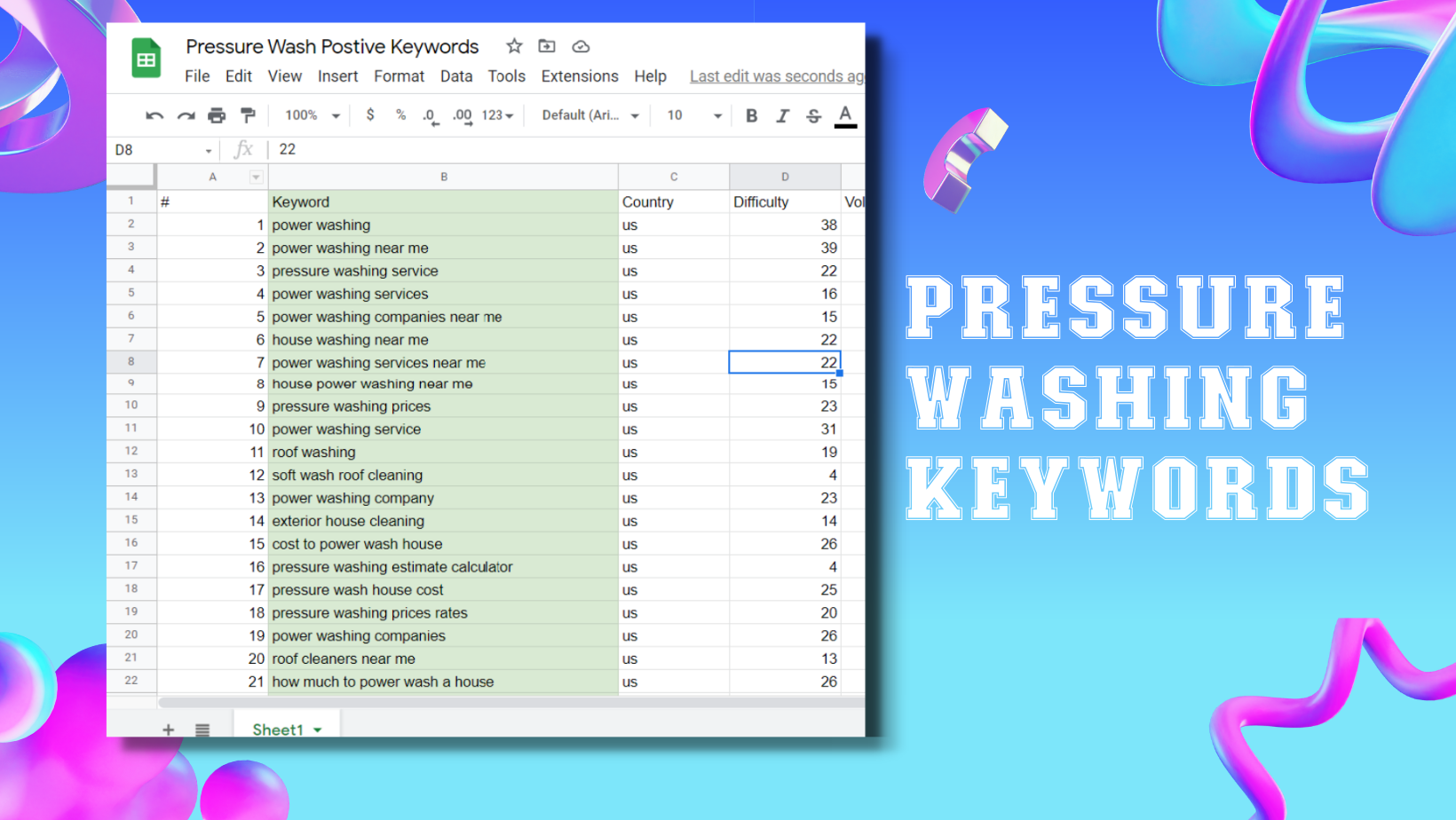Decrease decimal places for cell D8
This screenshot has height=820, width=1456.
(430, 115)
